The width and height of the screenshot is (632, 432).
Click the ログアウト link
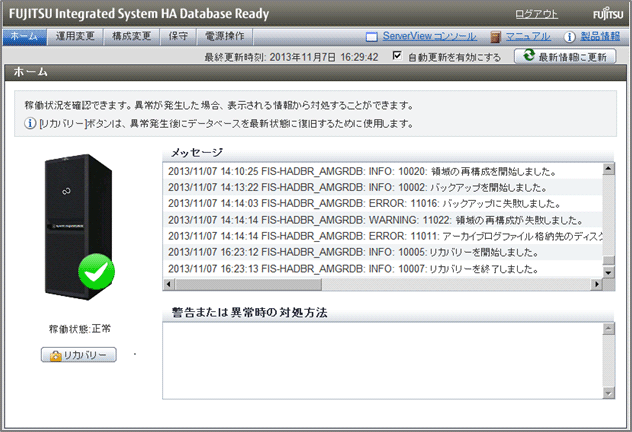[x=536, y=15]
